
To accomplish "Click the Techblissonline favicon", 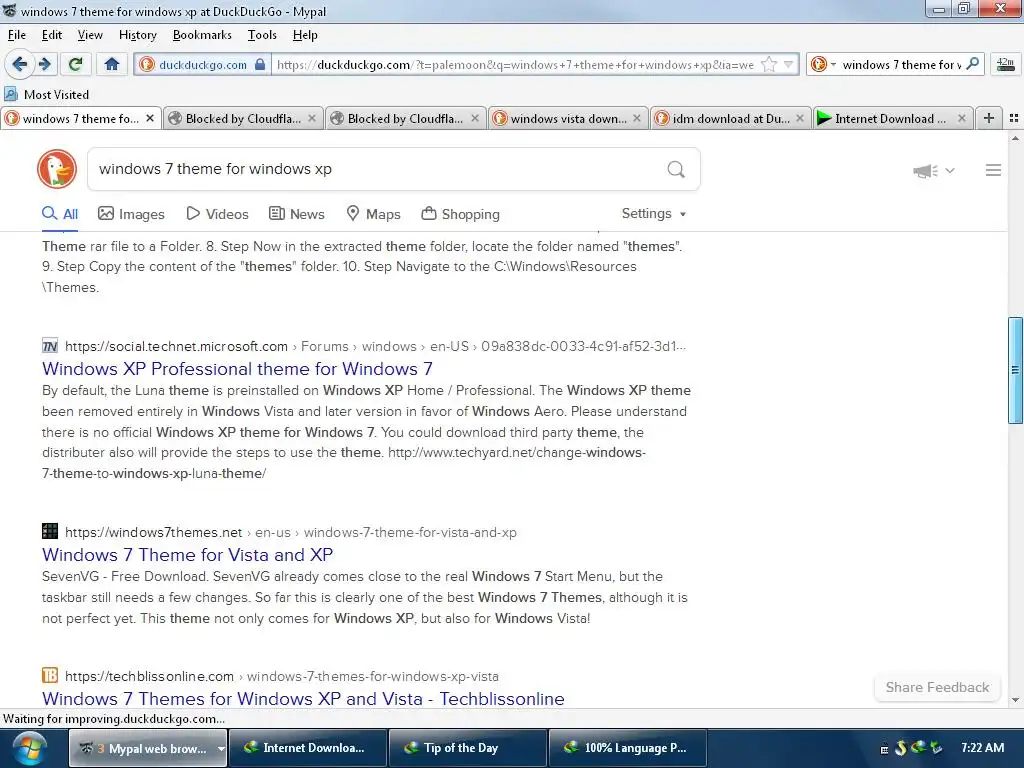I will (x=50, y=675).
